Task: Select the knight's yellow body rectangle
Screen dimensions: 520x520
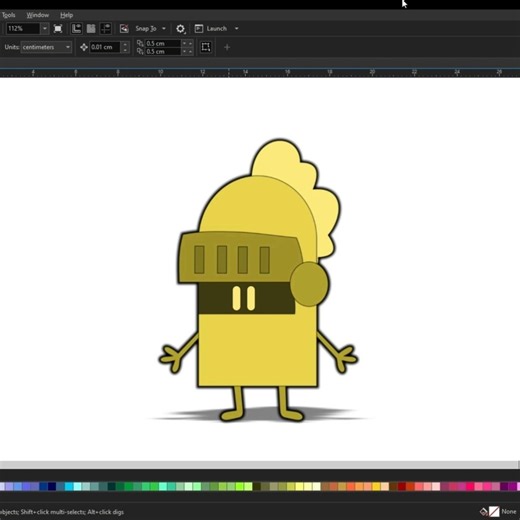Action: [257, 350]
